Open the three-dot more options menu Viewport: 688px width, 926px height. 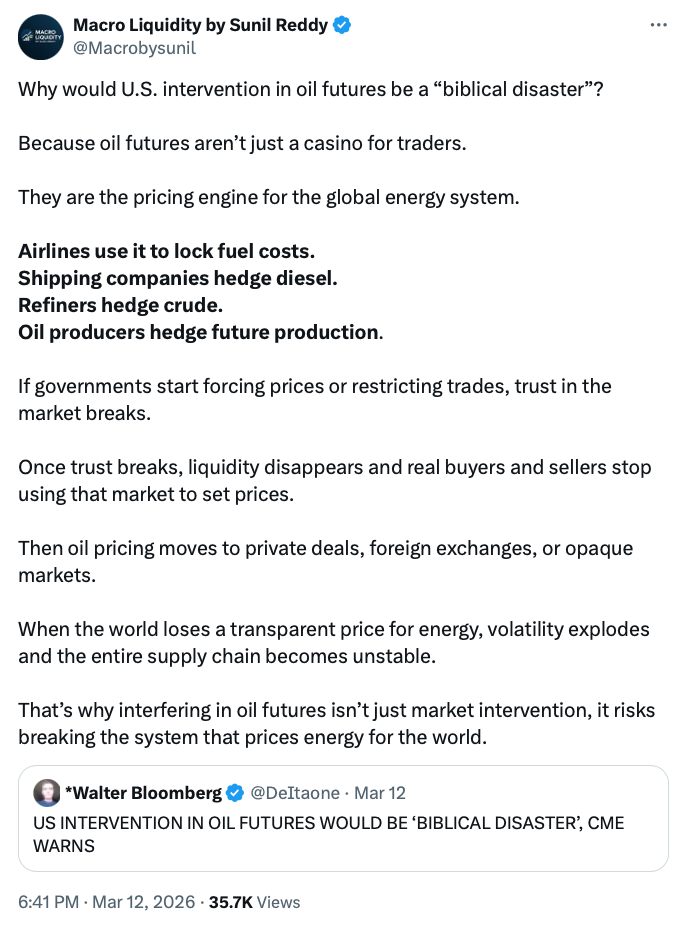pos(657,25)
